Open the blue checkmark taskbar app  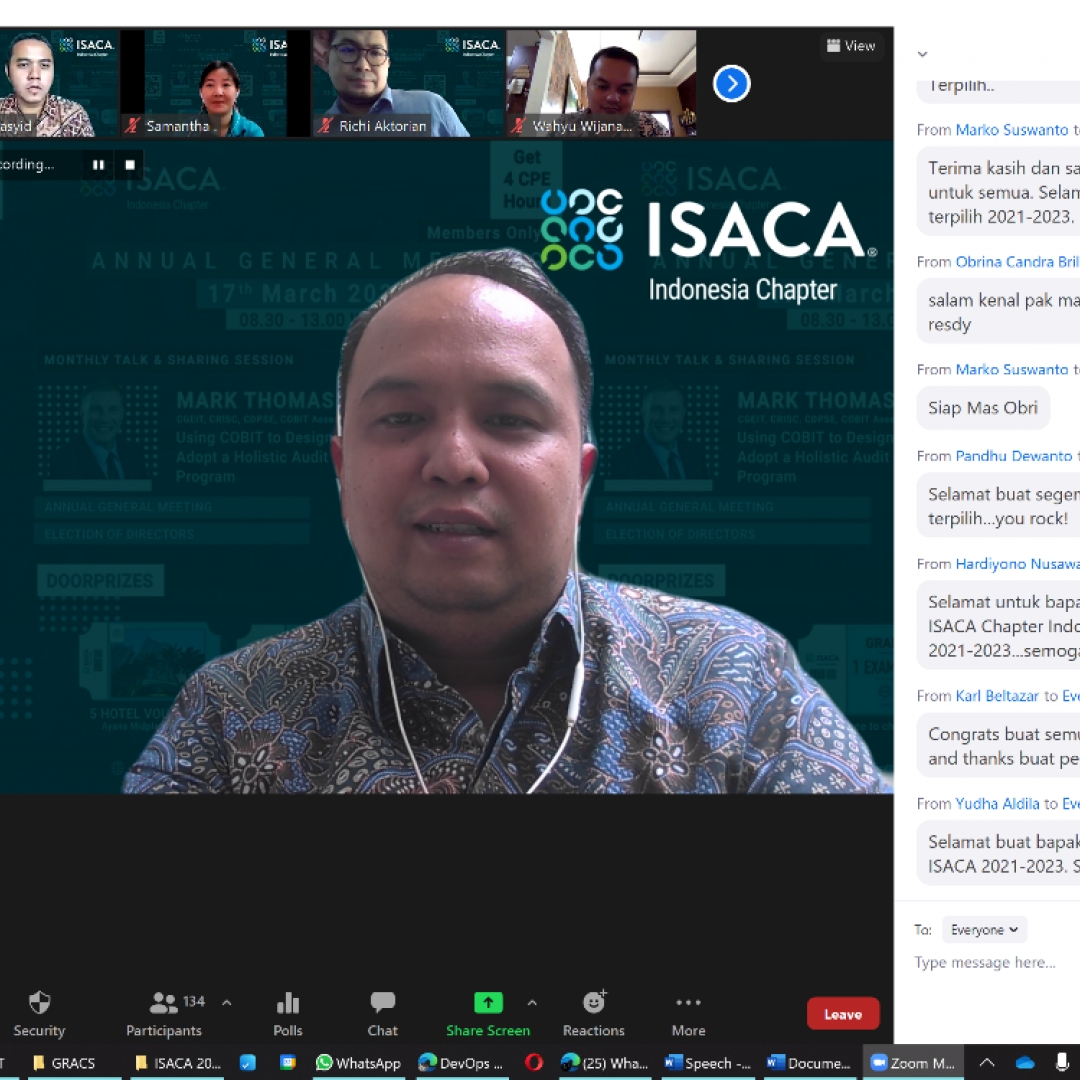247,1063
